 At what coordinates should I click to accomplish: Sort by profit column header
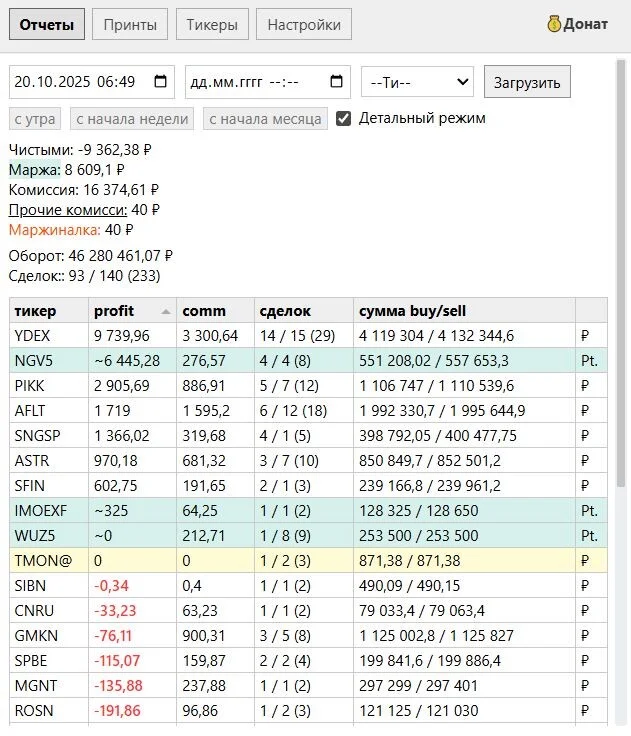point(132,310)
